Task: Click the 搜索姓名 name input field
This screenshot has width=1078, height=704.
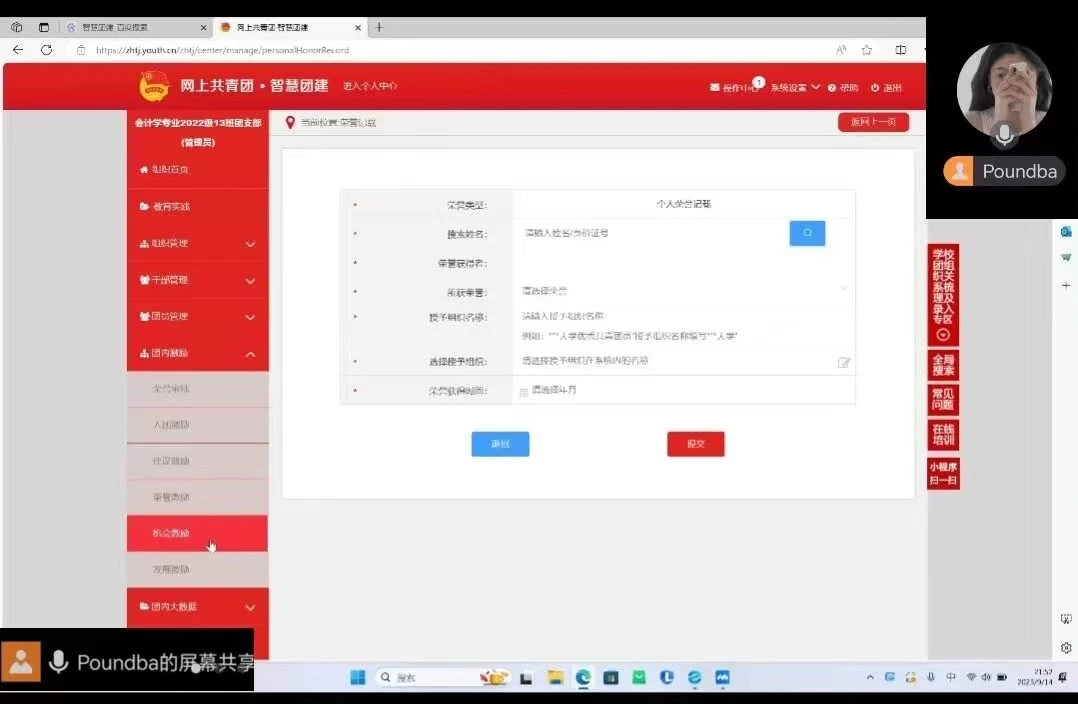Action: (x=650, y=233)
